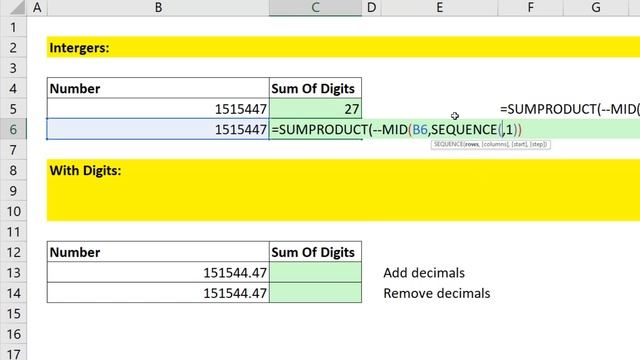Select row 15 header

coord(13,313)
